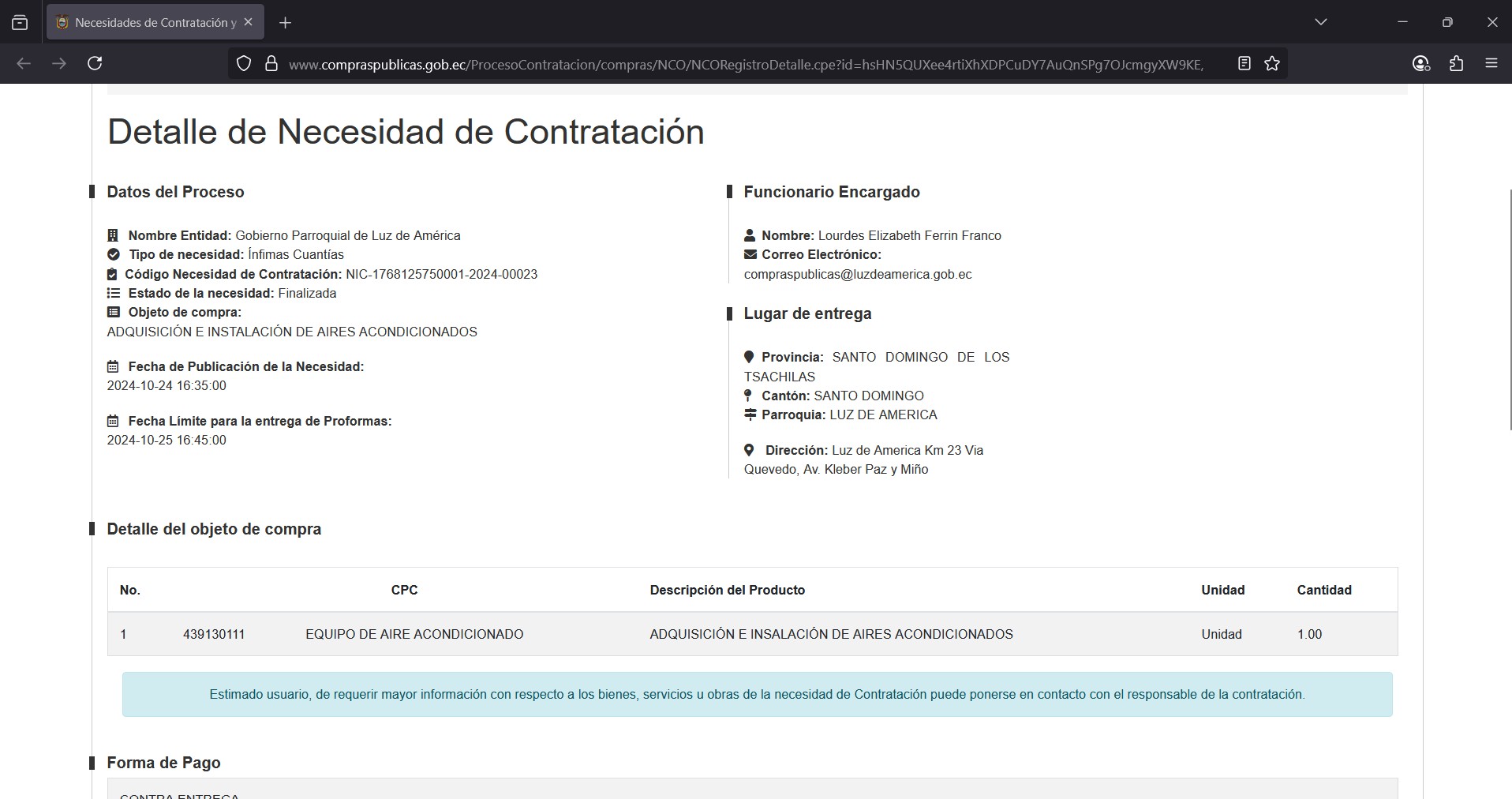The height and width of the screenshot is (799, 1512).
Task: Click the CPC column header
Action: tap(404, 590)
